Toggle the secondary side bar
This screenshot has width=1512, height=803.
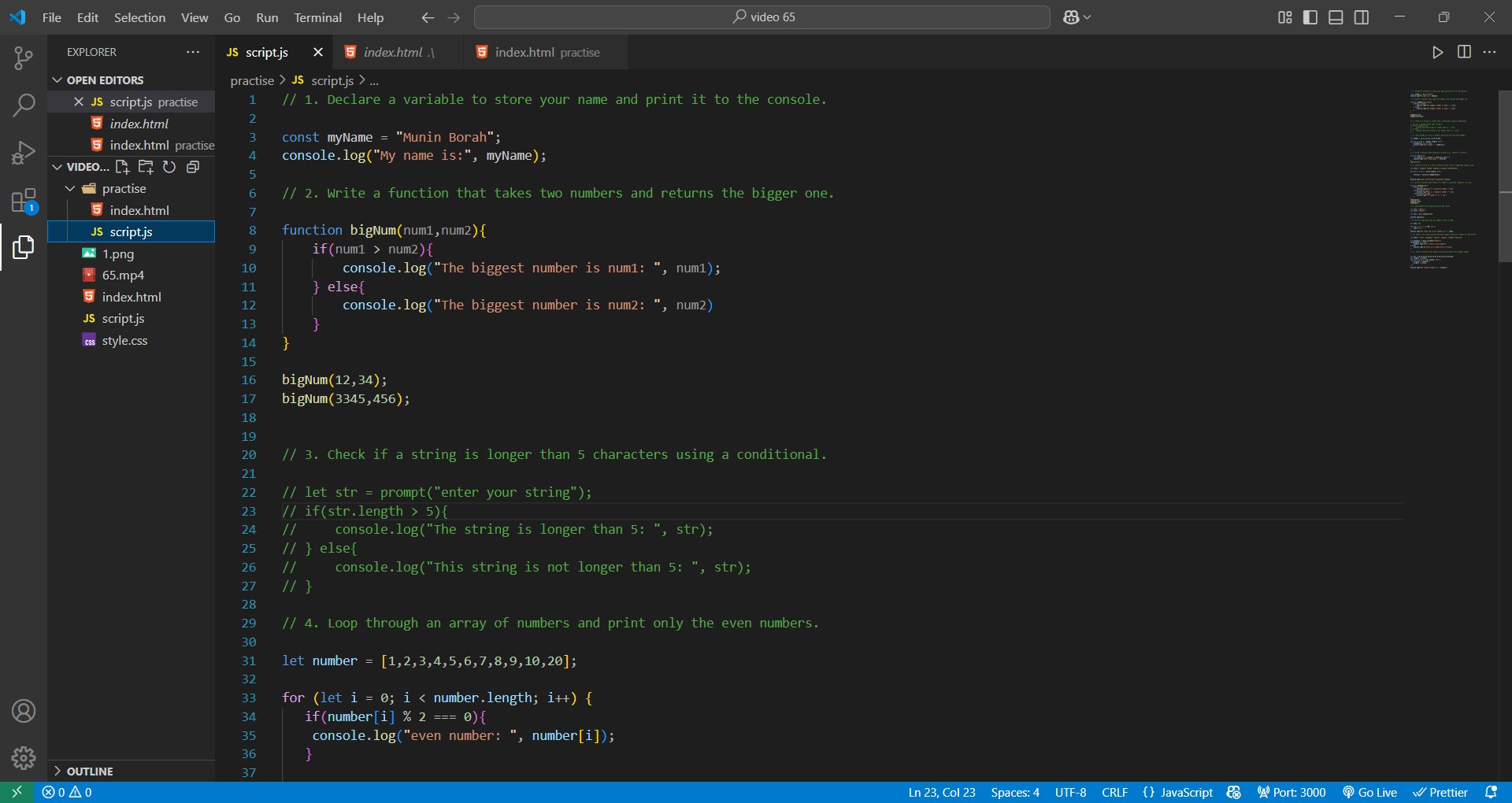[x=1362, y=17]
